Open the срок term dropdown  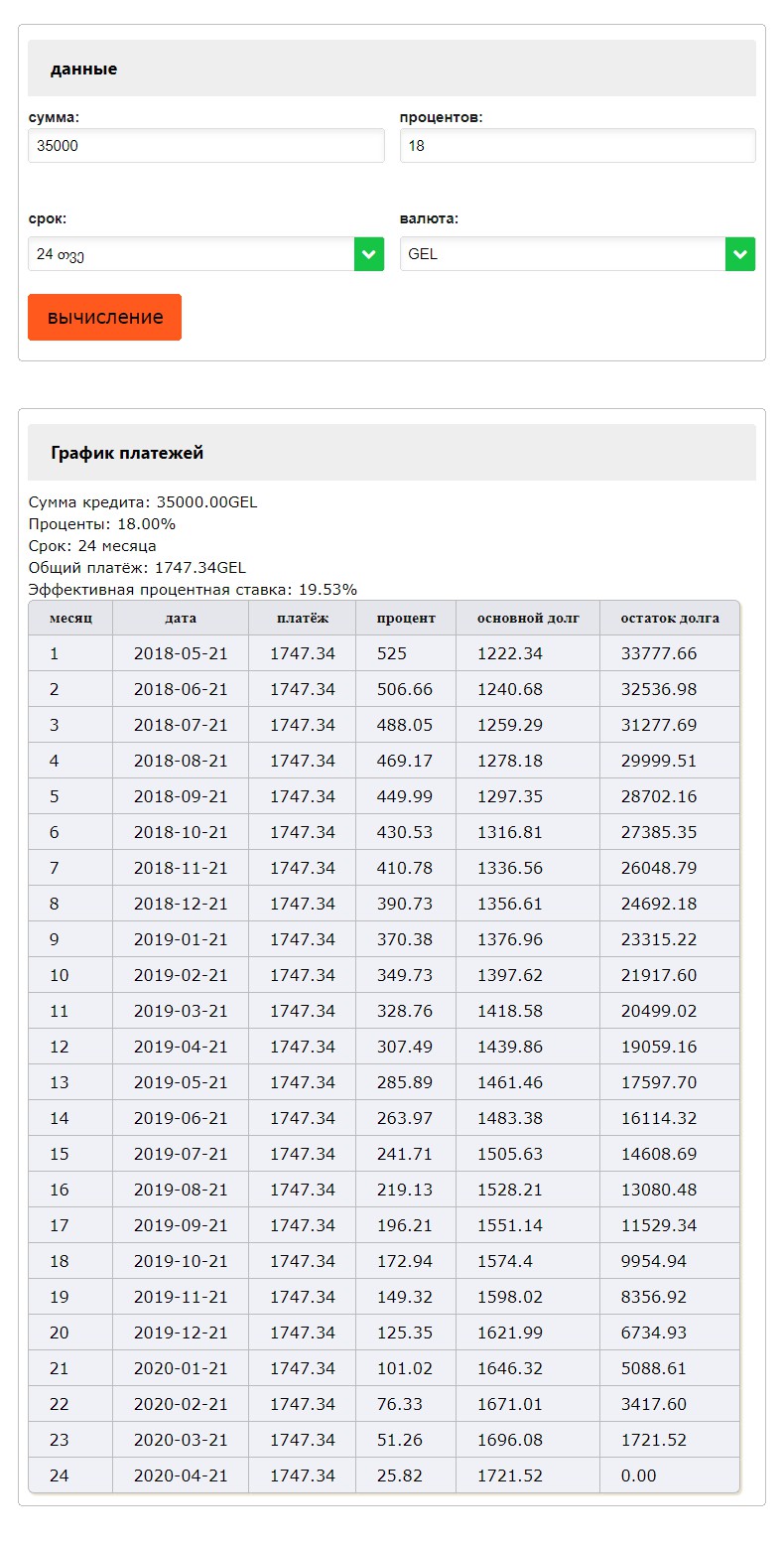(x=191, y=254)
